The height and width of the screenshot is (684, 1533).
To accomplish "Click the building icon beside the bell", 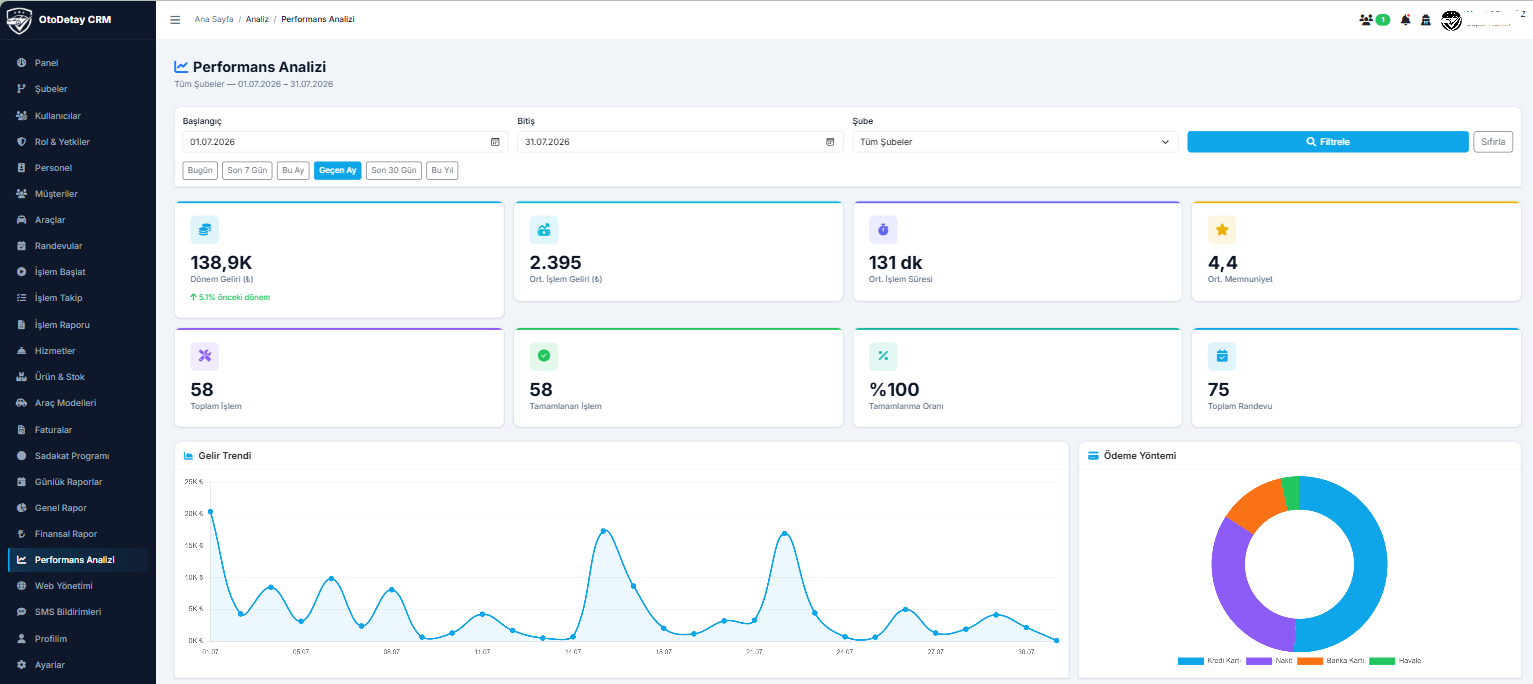I will [x=1425, y=20].
